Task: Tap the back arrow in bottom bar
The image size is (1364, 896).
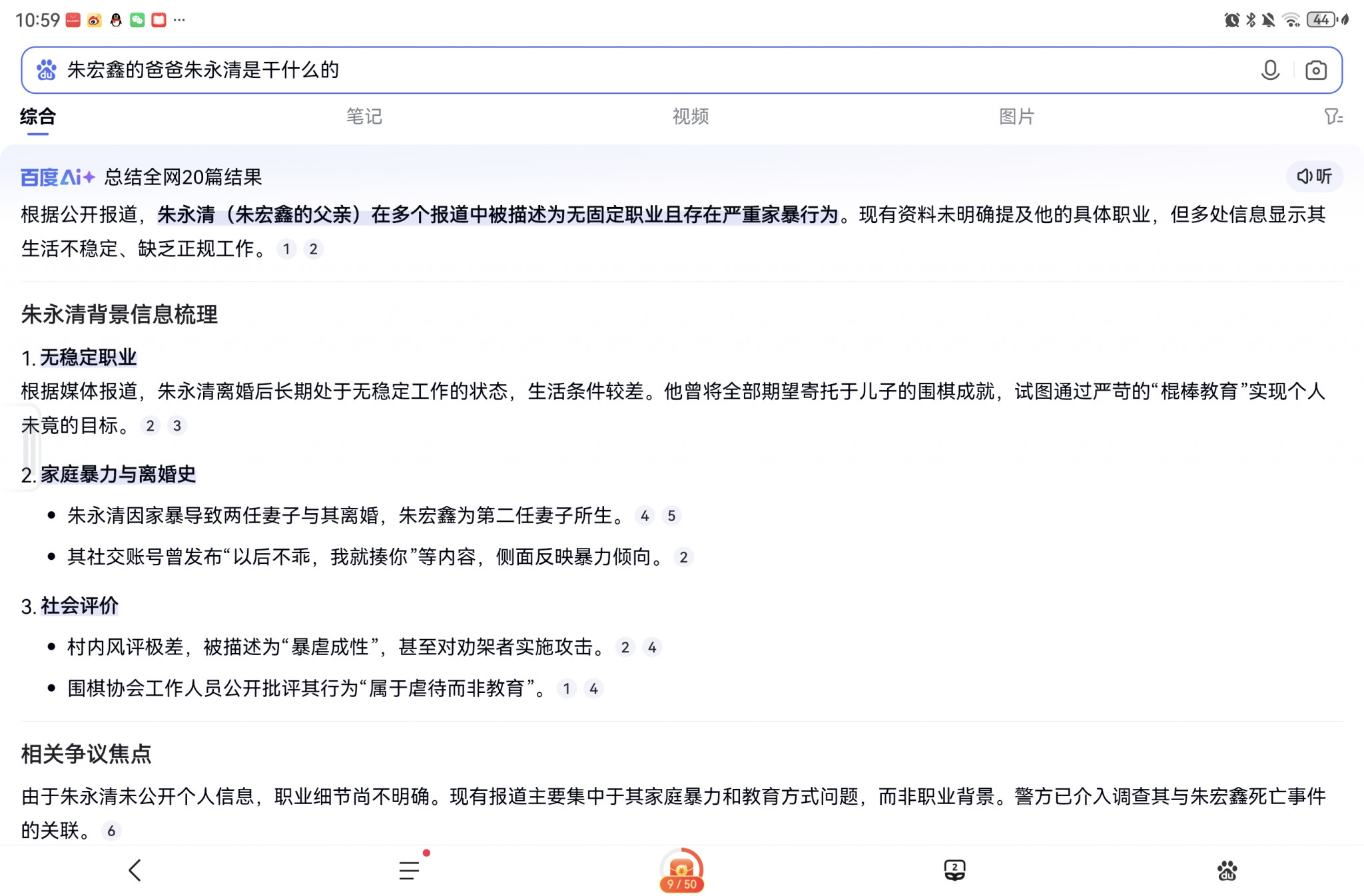Action: (x=135, y=870)
